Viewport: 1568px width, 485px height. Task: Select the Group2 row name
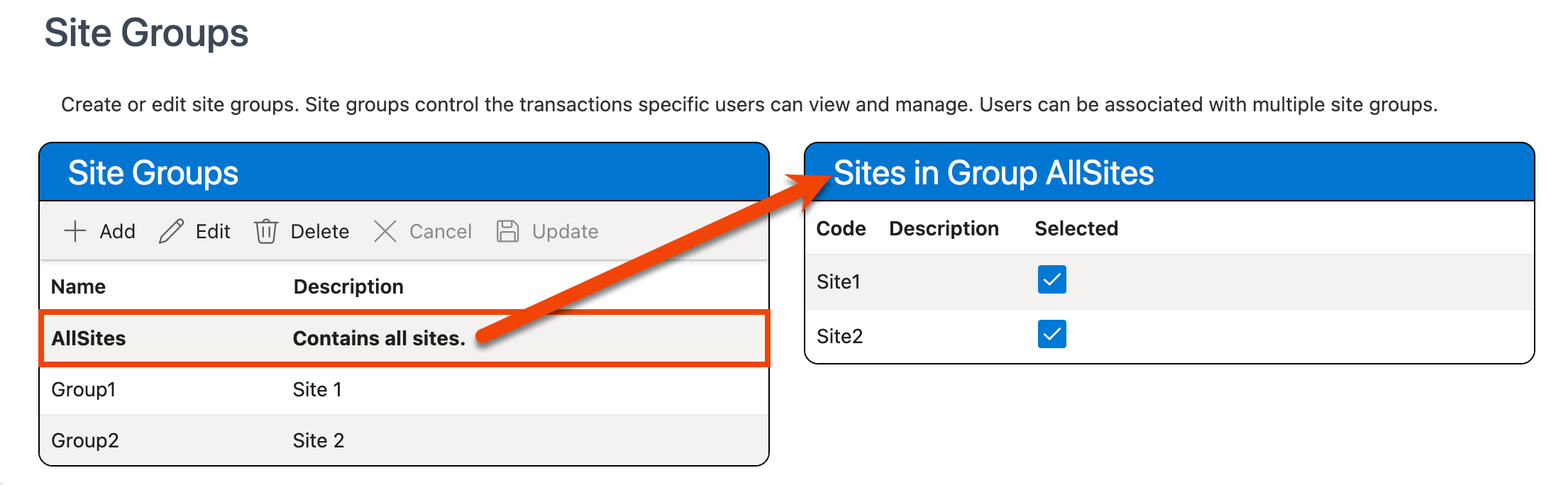point(85,440)
